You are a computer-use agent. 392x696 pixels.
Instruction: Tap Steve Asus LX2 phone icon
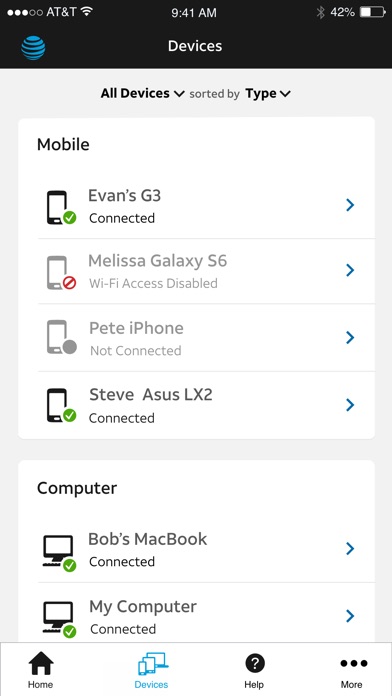coord(61,405)
